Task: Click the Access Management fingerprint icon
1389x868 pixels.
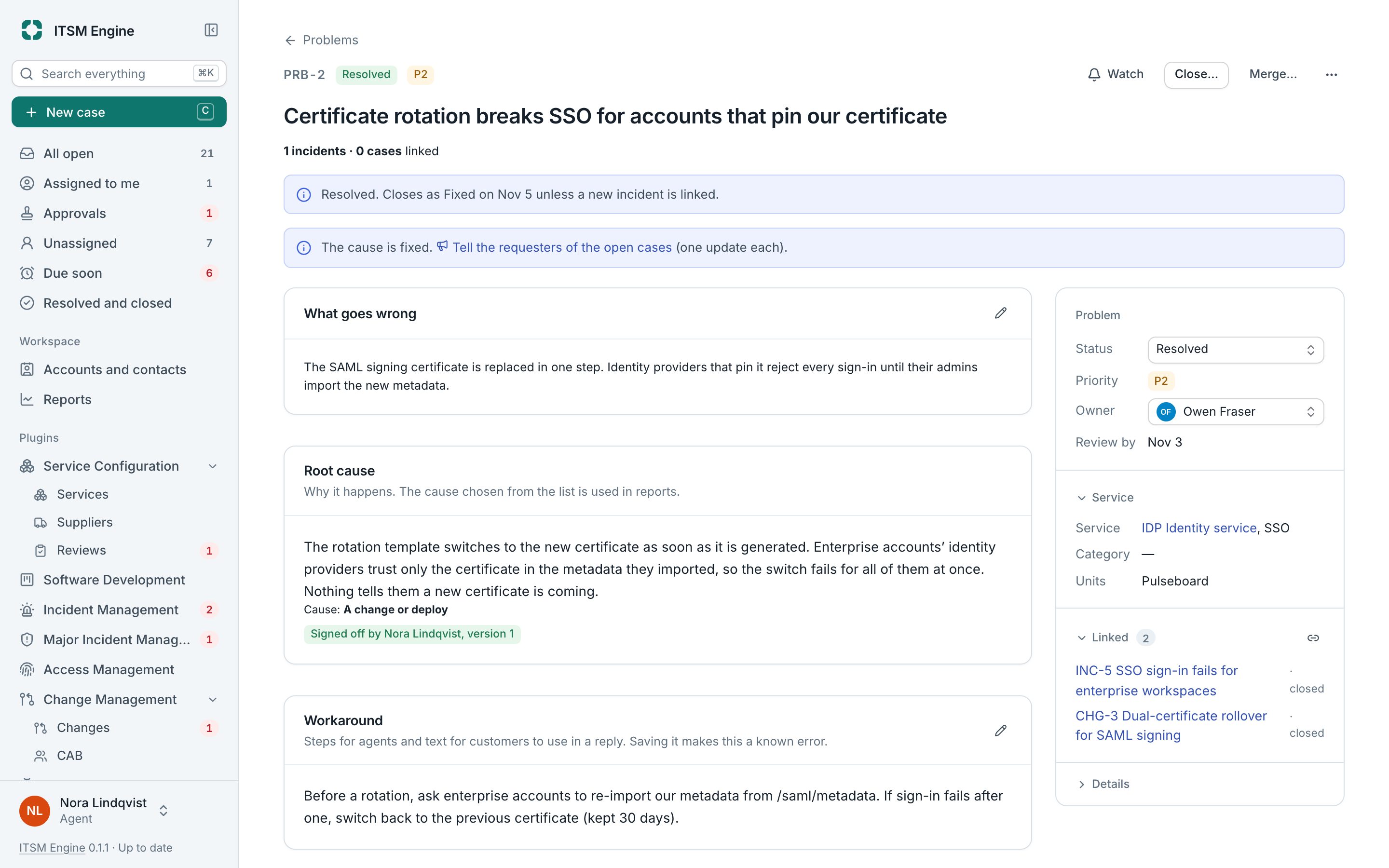Action: pyautogui.click(x=27, y=669)
